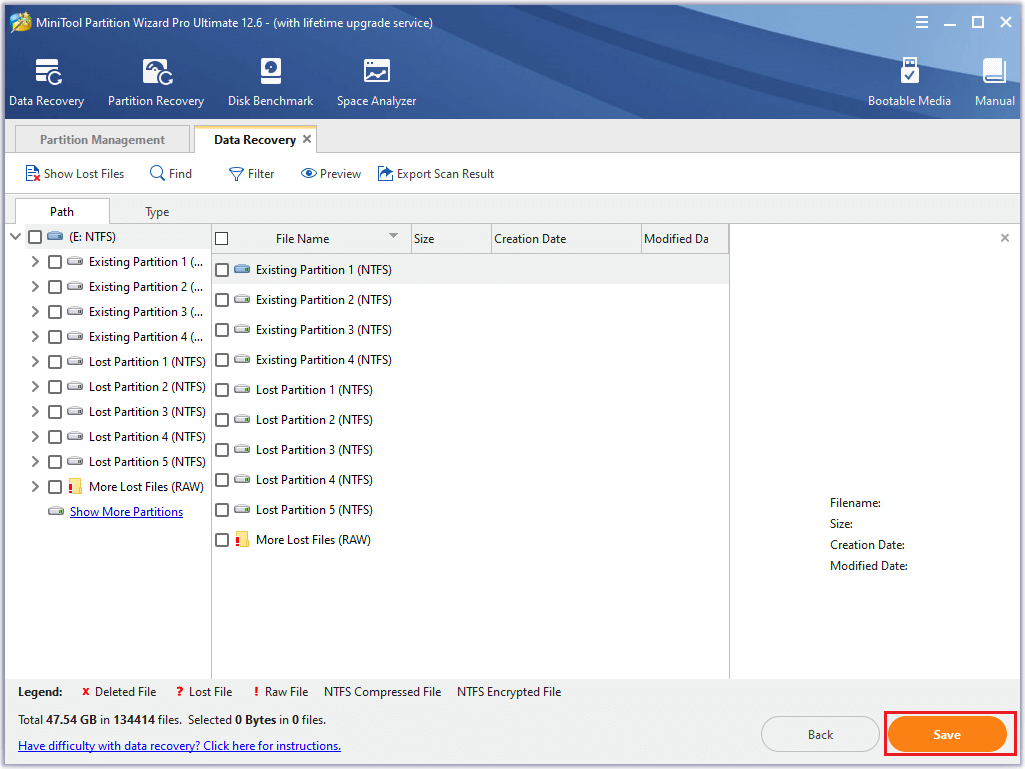This screenshot has width=1025, height=769.
Task: Tick Lost Partition 5 checkbox in file list
Action: tap(222, 509)
